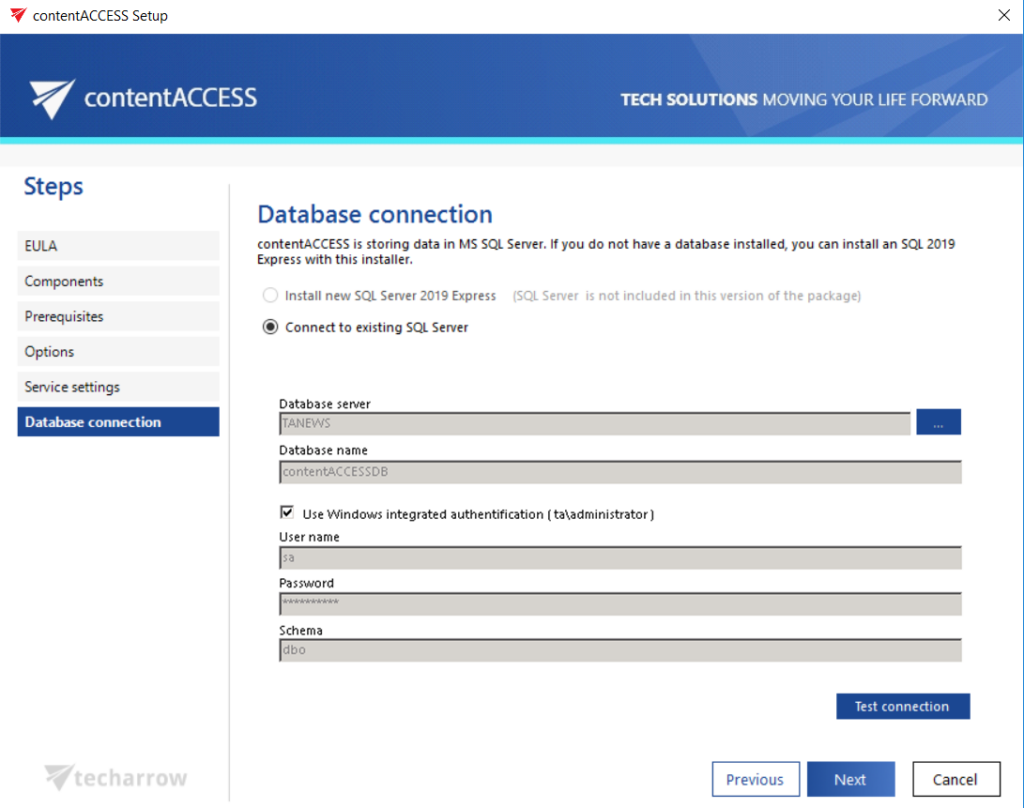The height and width of the screenshot is (808, 1024).
Task: Click the Test connection button
Action: (x=902, y=706)
